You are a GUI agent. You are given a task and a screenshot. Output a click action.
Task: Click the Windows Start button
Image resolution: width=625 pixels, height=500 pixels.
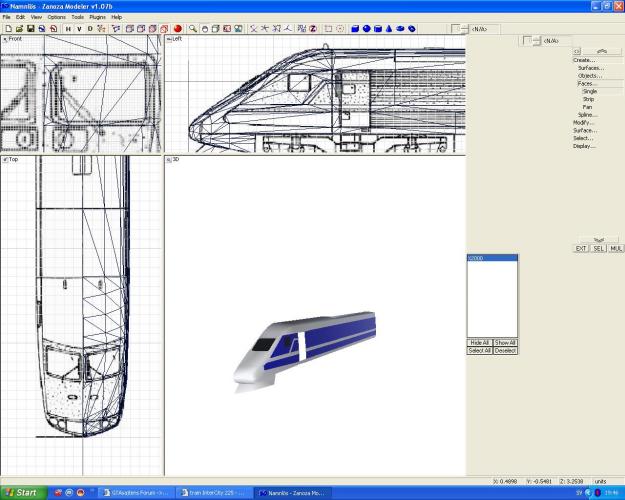(21, 492)
